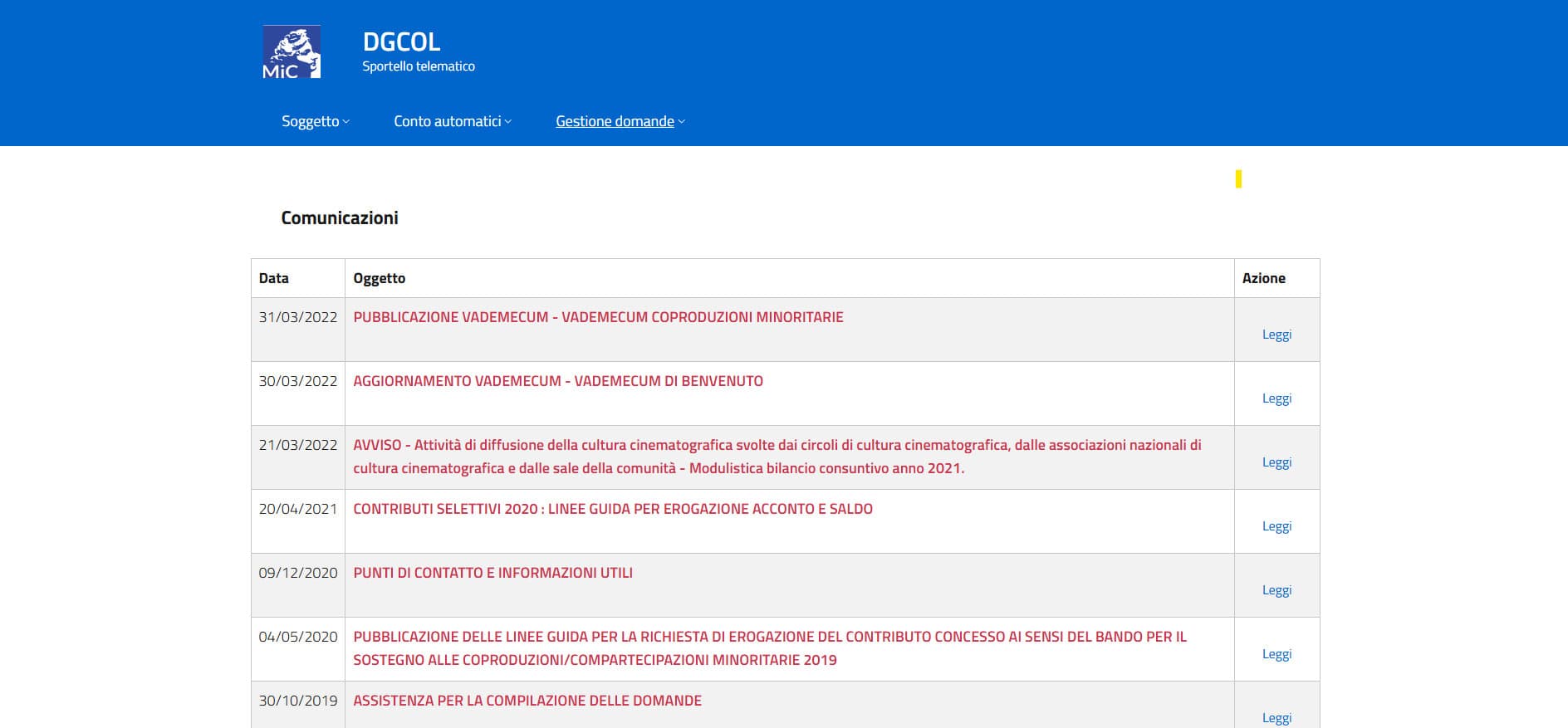Open PUNTI DI CONTATTO E INFORMAZIONI UTILI

[x=492, y=573]
